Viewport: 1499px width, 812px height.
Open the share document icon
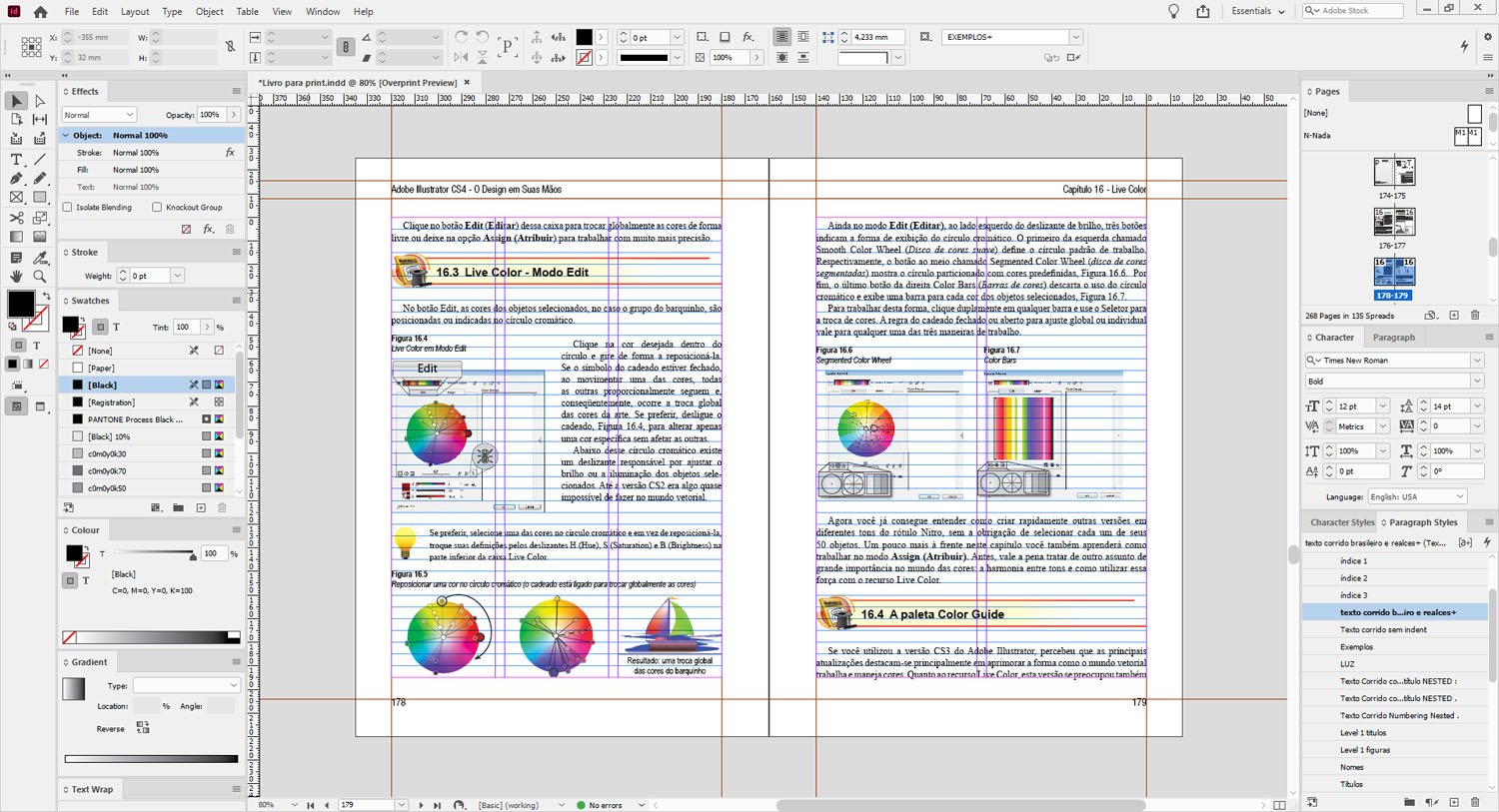point(1202,11)
